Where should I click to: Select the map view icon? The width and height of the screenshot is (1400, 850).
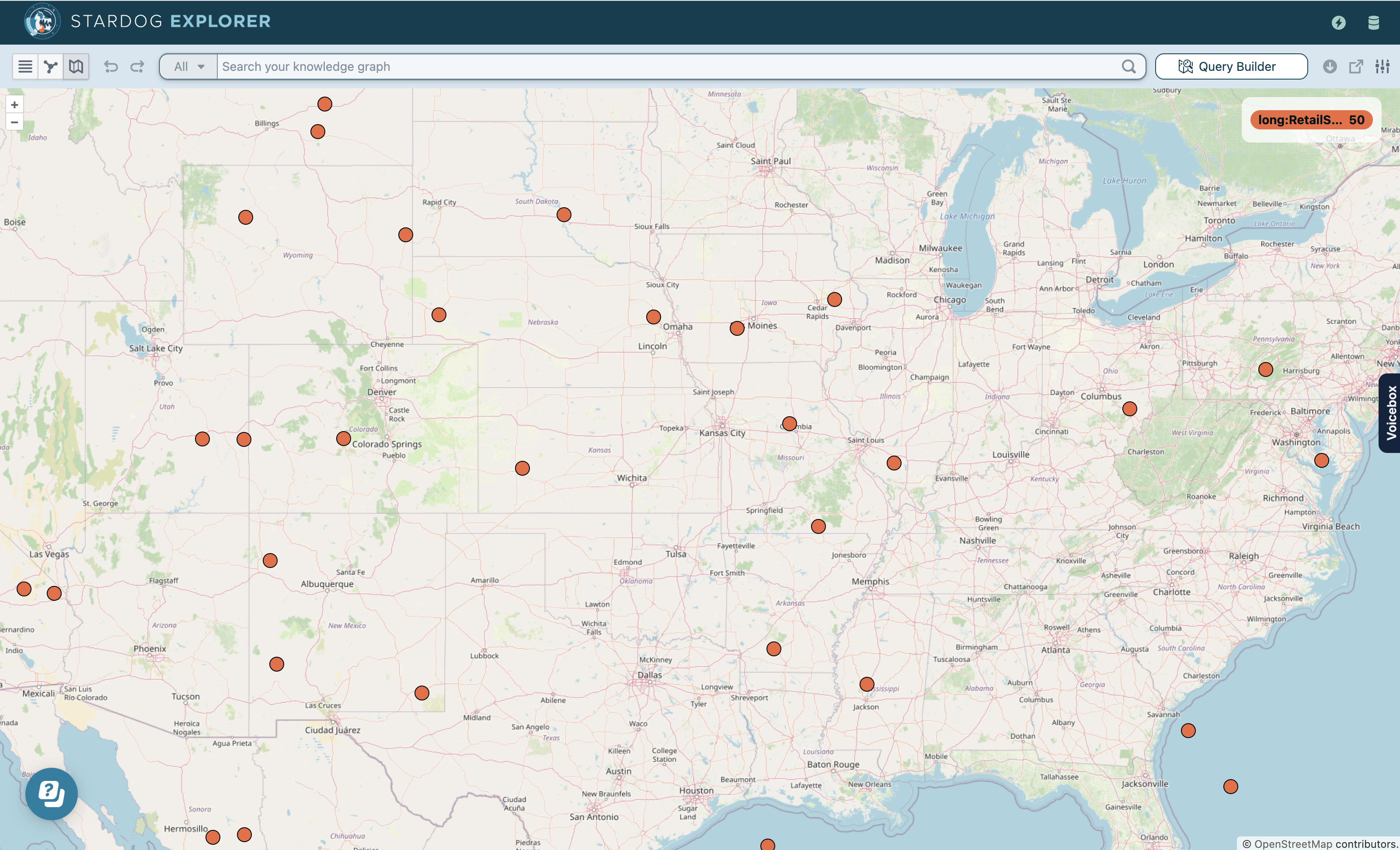tap(76, 66)
